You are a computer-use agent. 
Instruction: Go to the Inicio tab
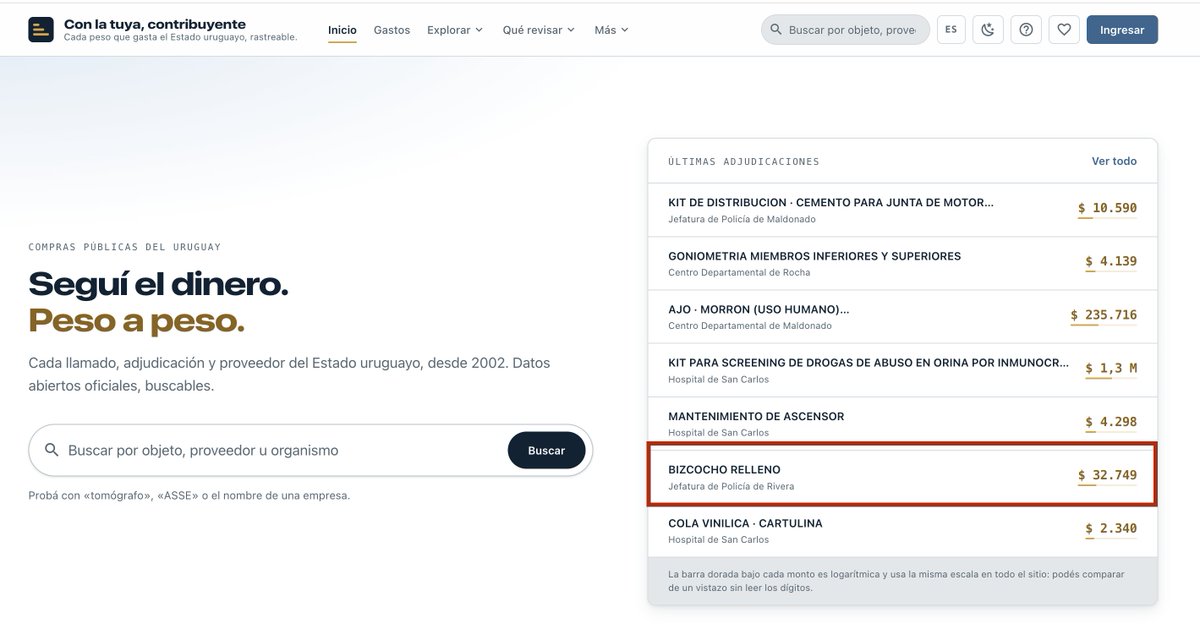pos(342,30)
